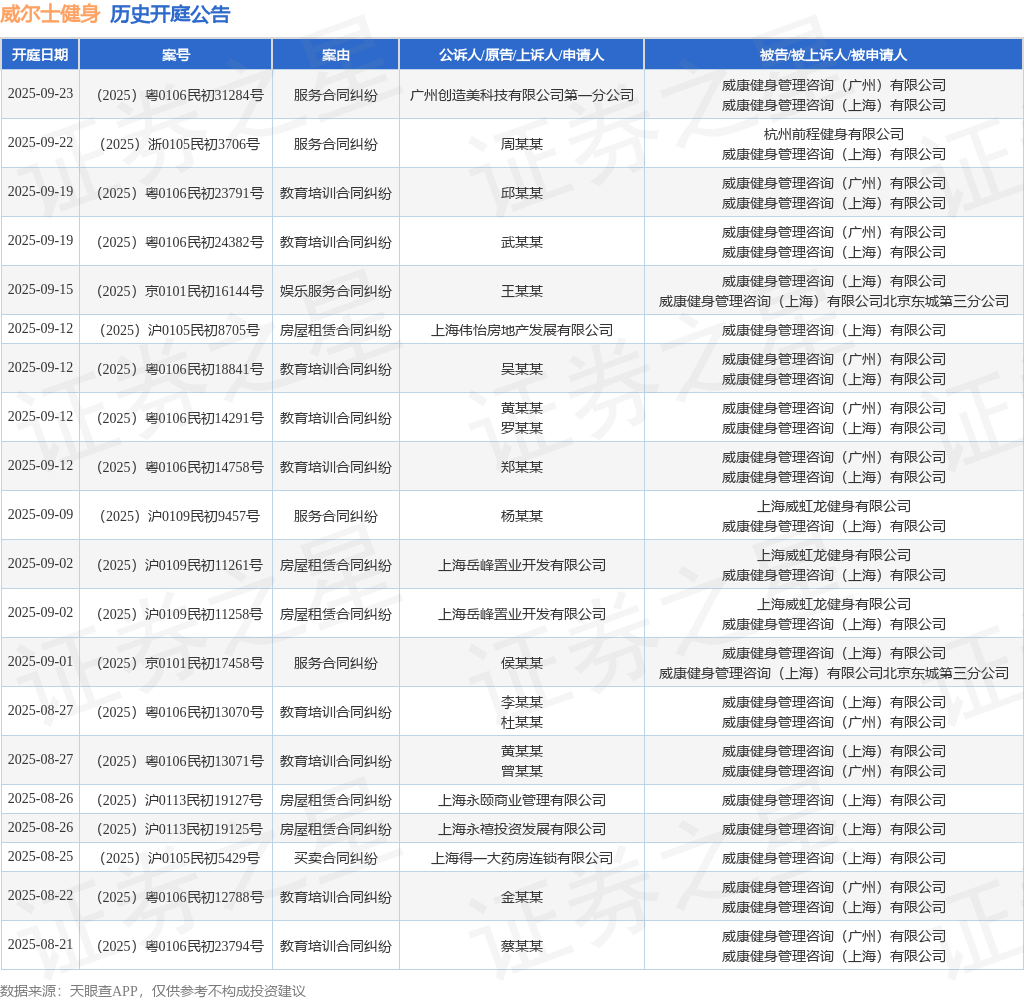This screenshot has width=1024, height=1000.
Task: Click plaintiff 上海永颐商业管理有限公司
Action: click(x=522, y=801)
